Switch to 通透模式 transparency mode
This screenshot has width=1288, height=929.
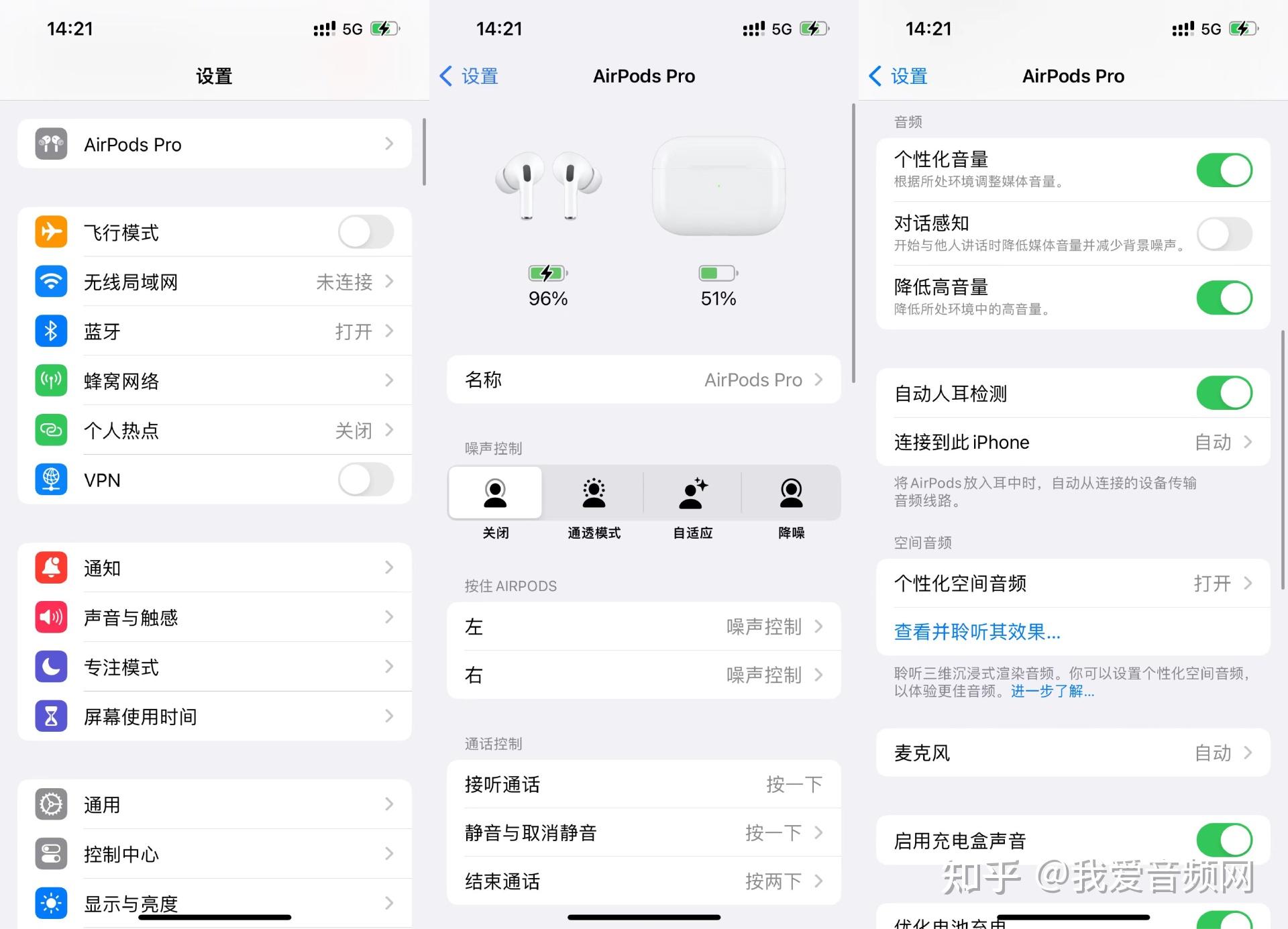[594, 493]
